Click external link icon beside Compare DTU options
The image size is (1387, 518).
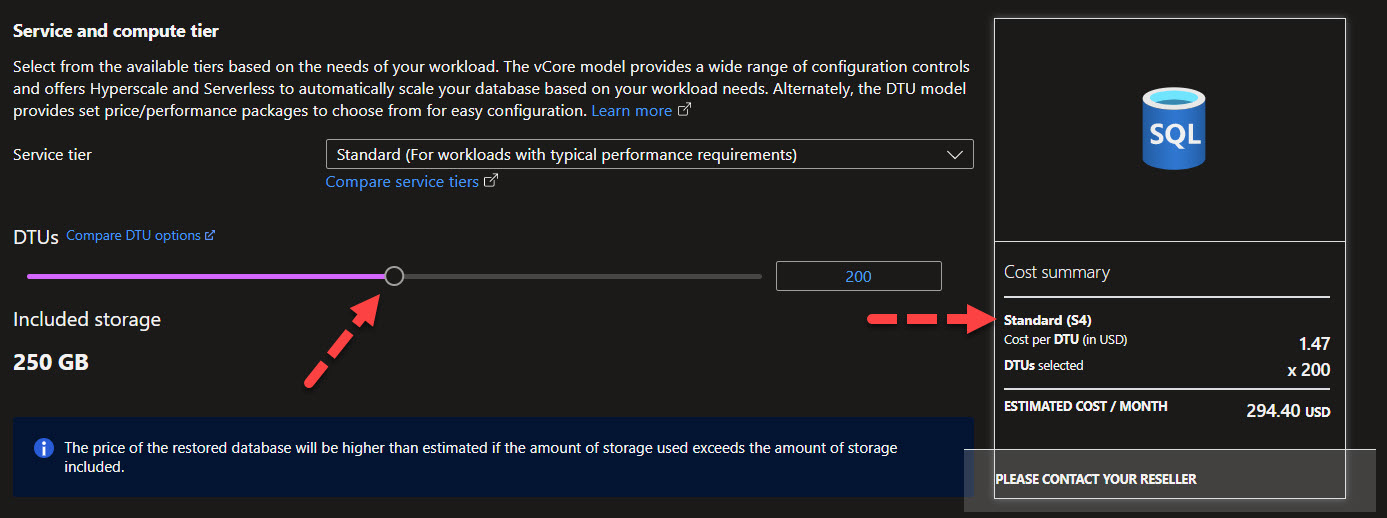[x=210, y=236]
